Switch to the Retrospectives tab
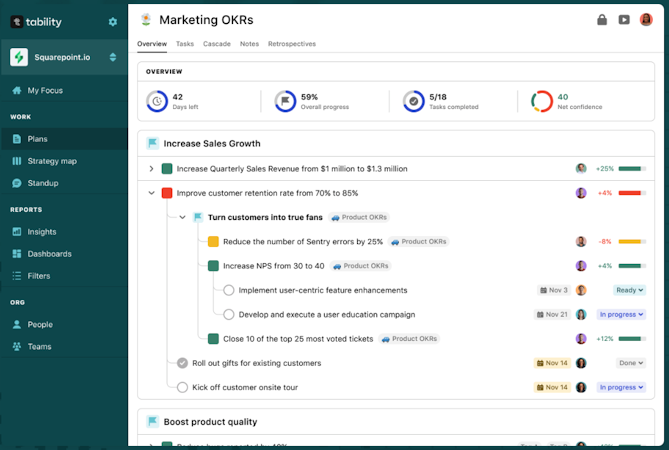Viewport: 669px width, 450px height. (x=292, y=44)
